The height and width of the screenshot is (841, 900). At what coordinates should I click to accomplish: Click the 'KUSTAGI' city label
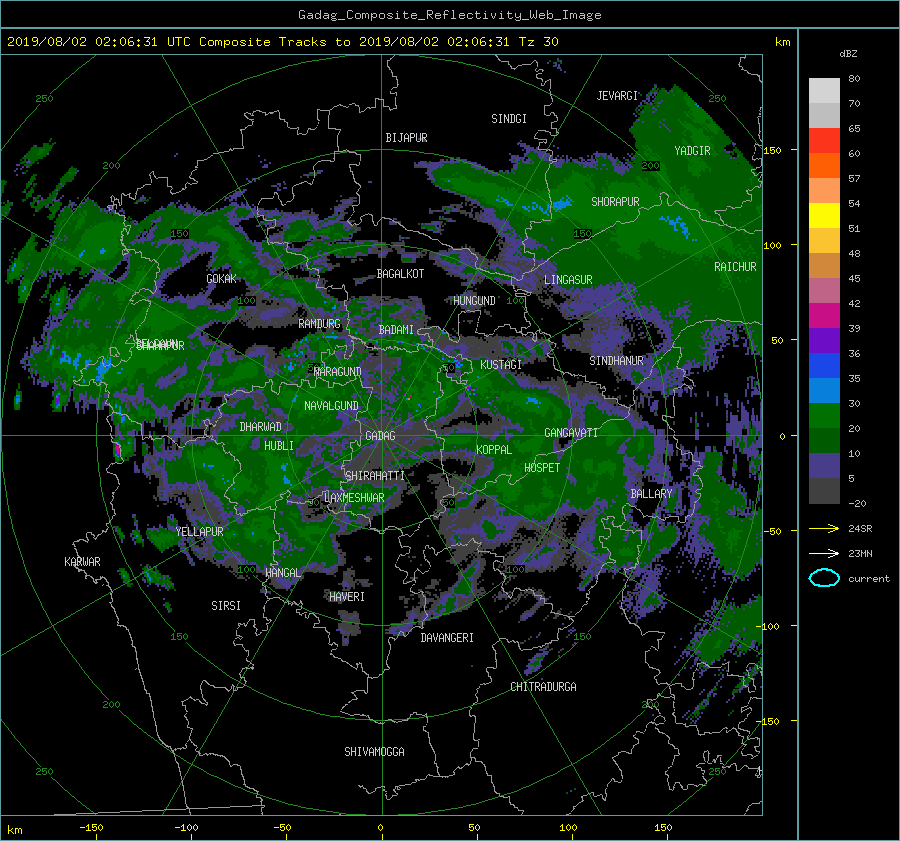click(501, 365)
